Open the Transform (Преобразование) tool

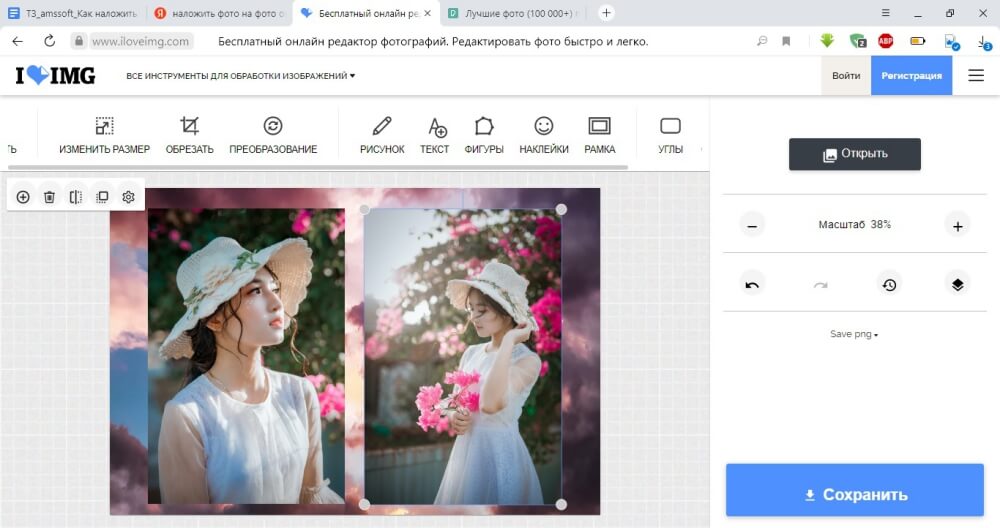click(273, 135)
